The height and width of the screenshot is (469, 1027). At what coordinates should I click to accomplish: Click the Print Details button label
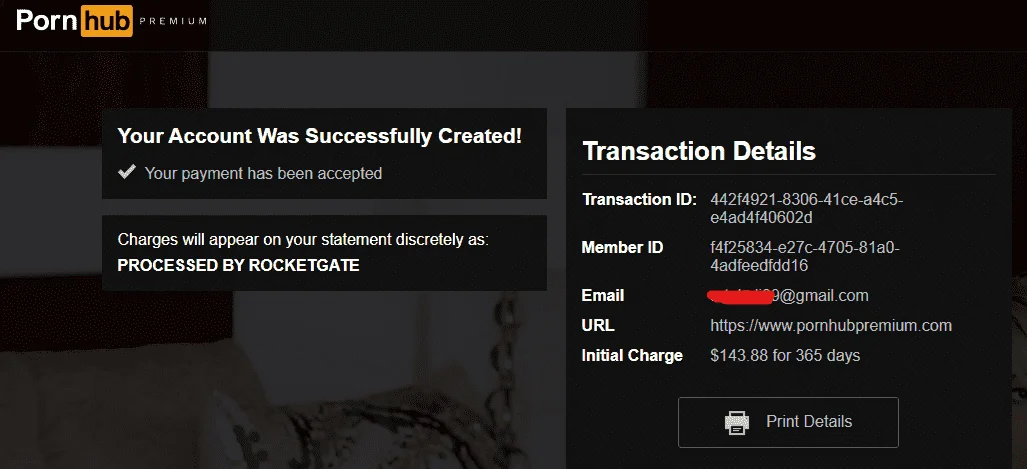pos(809,421)
